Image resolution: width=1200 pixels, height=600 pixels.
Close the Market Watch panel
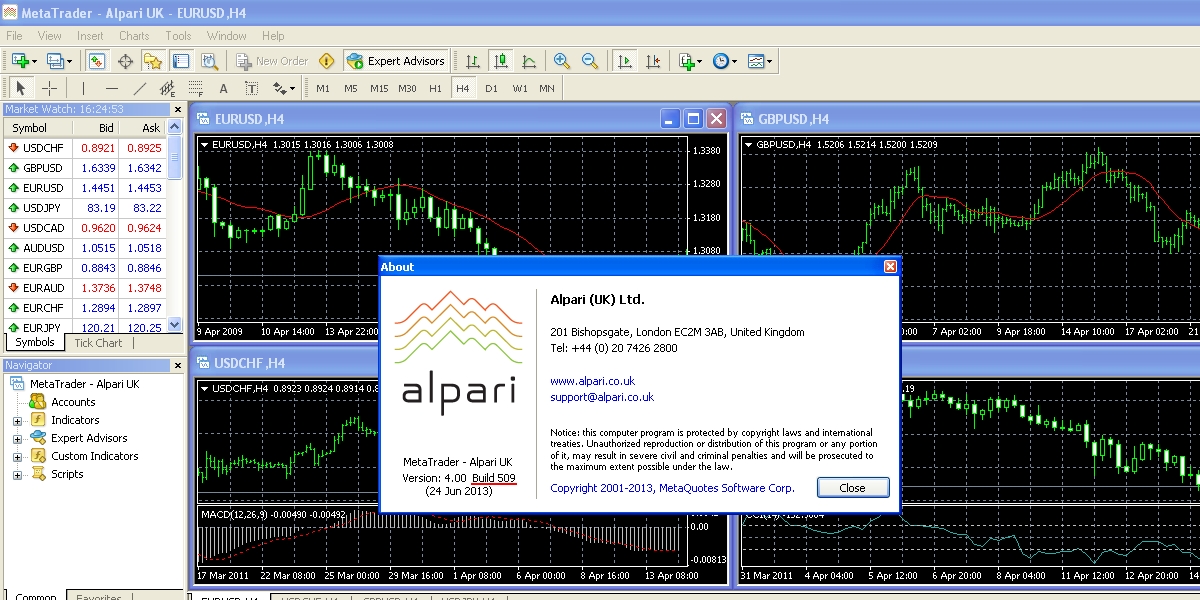[x=178, y=109]
